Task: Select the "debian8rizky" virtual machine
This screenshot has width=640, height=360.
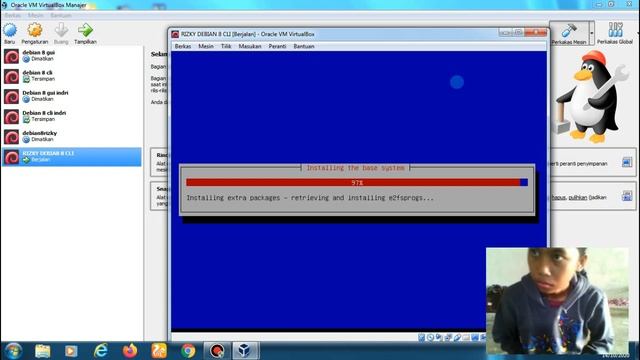Action: click(72, 136)
